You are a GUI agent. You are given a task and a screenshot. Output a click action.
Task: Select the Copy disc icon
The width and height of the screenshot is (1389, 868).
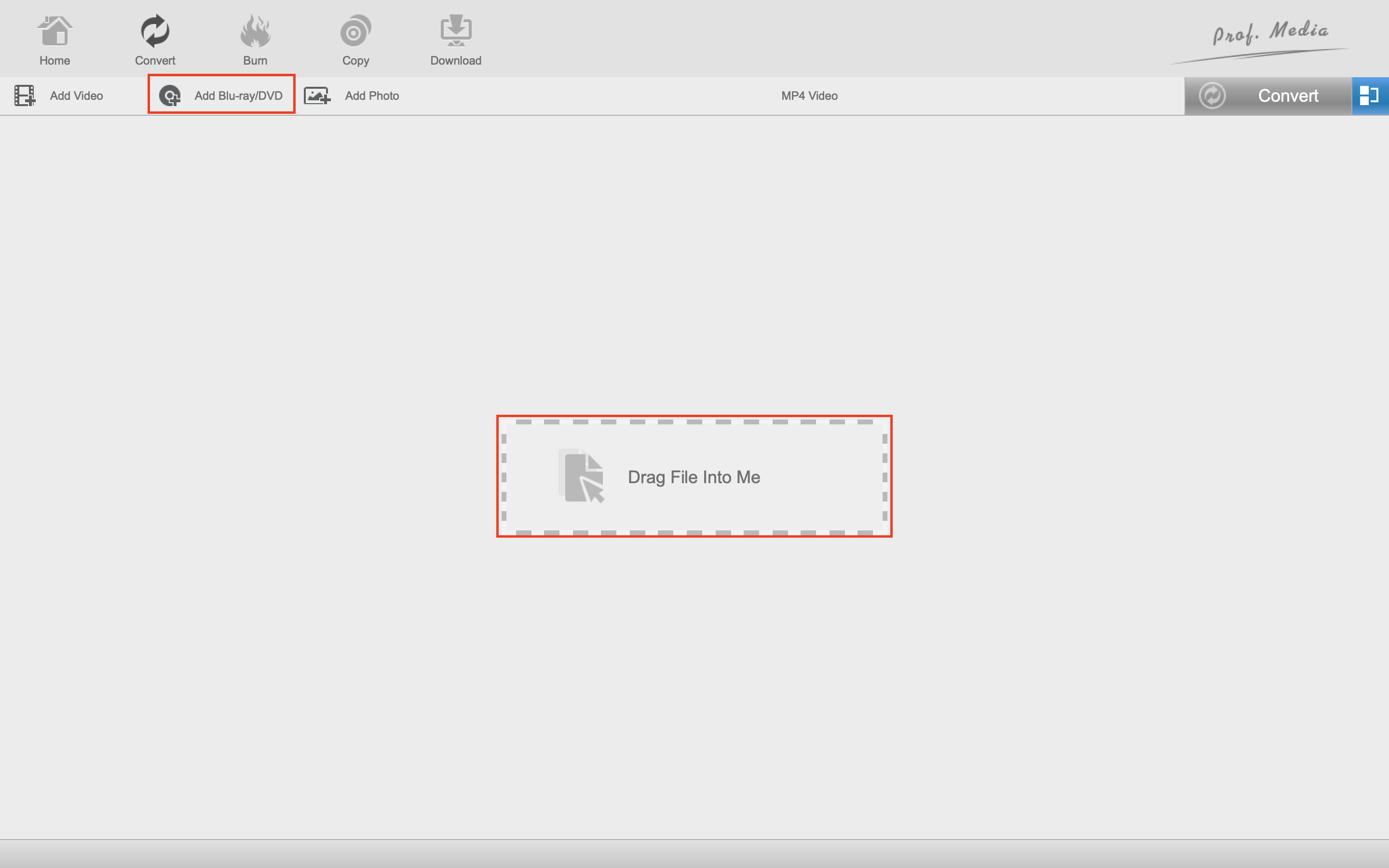355,31
